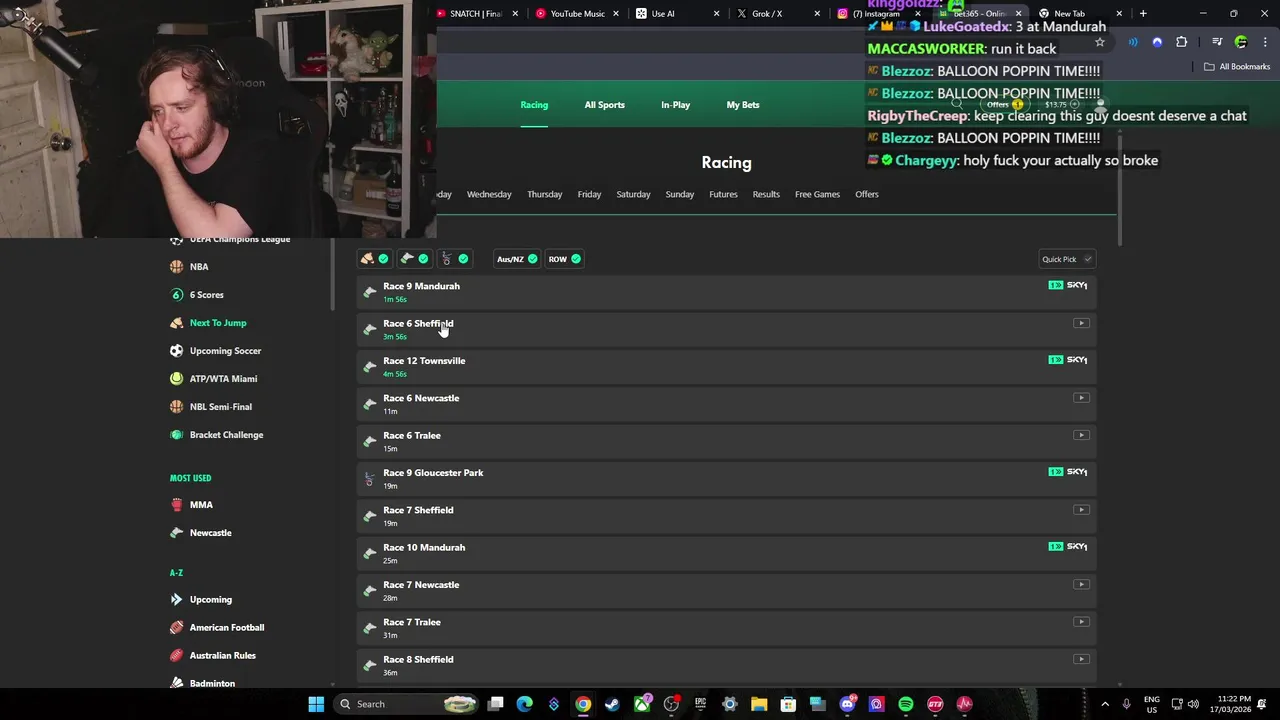Click the video play icon for Race 6 Newcastle
Screen dimensions: 1280x720
(1081, 398)
